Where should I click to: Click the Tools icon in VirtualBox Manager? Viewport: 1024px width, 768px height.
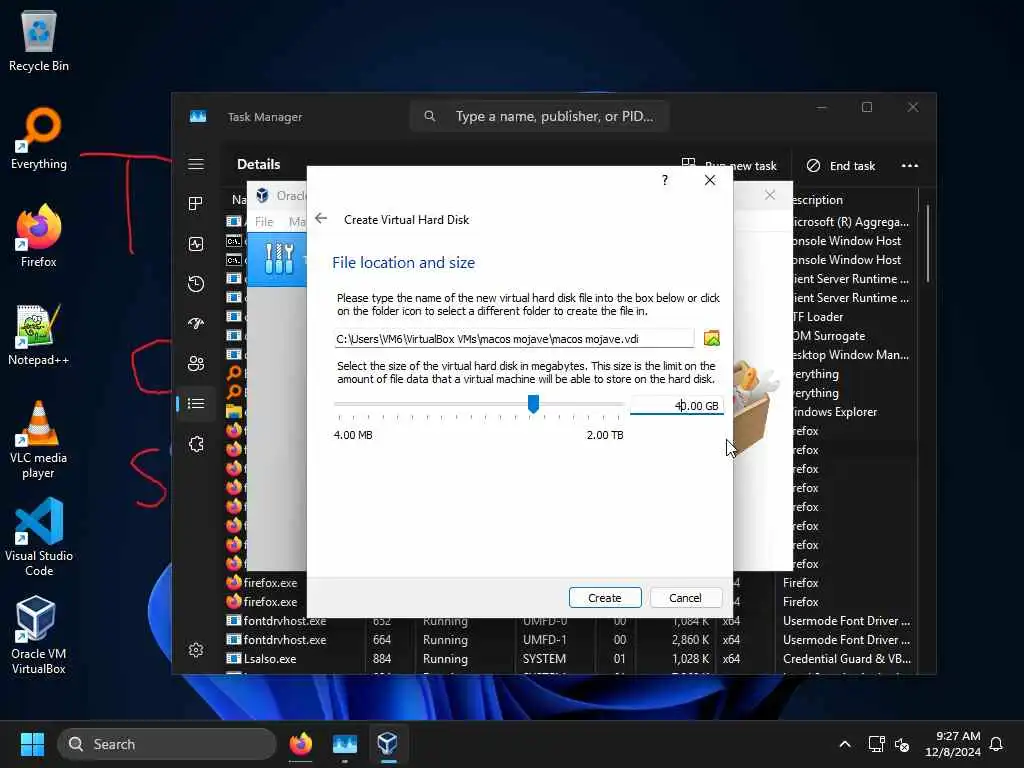pyautogui.click(x=279, y=259)
